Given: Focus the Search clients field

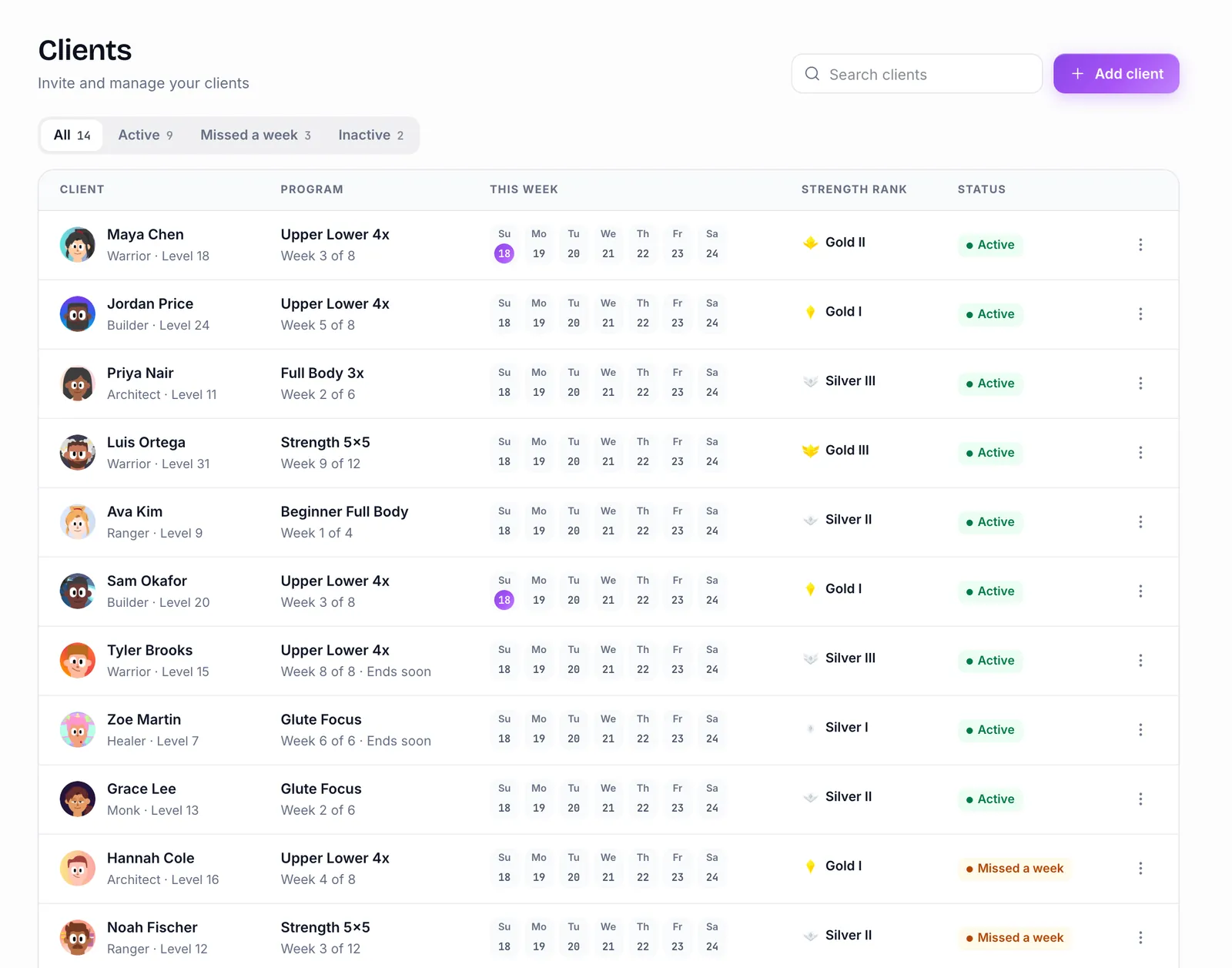Looking at the screenshot, I should (917, 74).
